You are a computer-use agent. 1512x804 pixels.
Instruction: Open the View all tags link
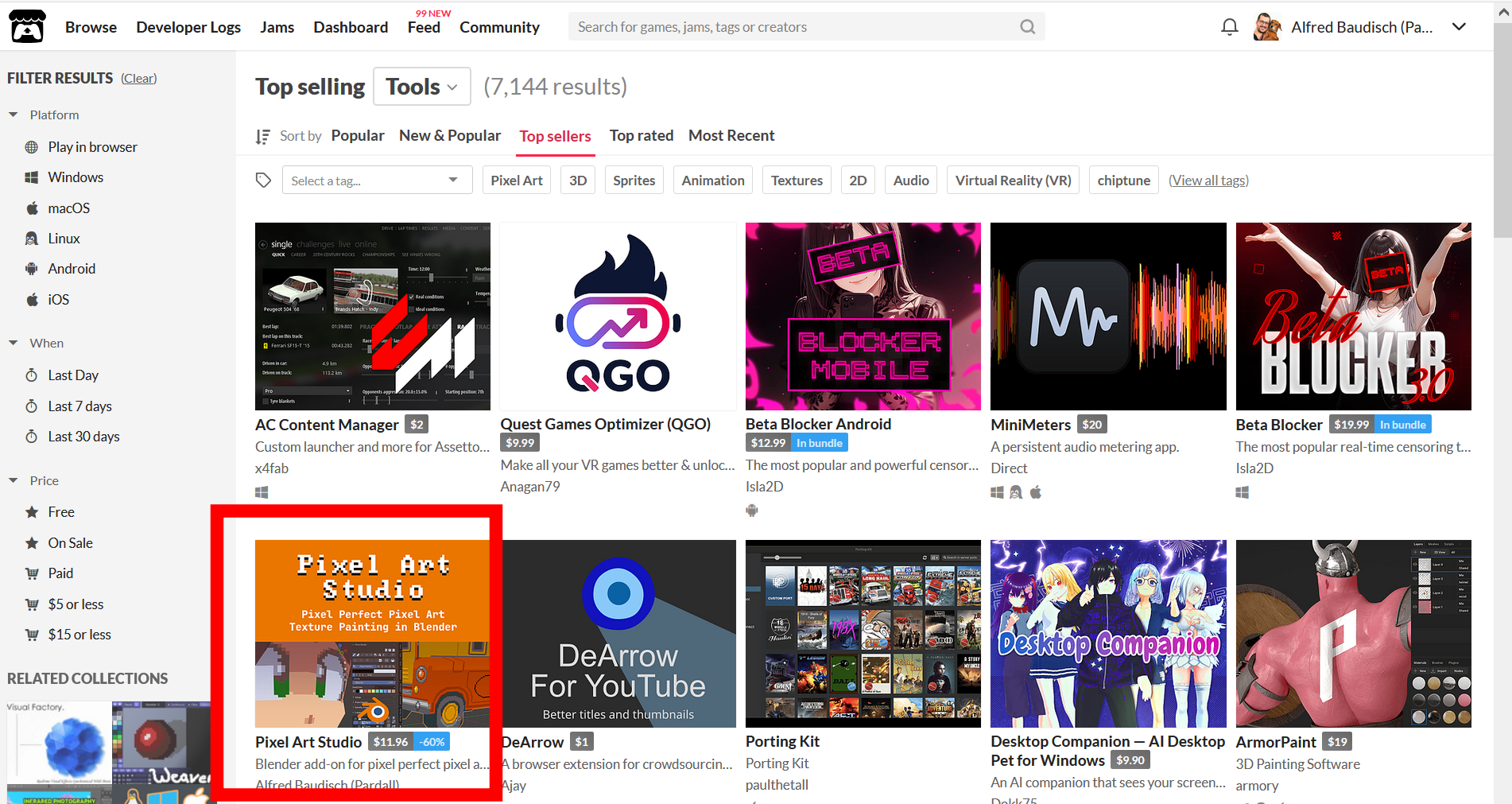(x=1208, y=181)
